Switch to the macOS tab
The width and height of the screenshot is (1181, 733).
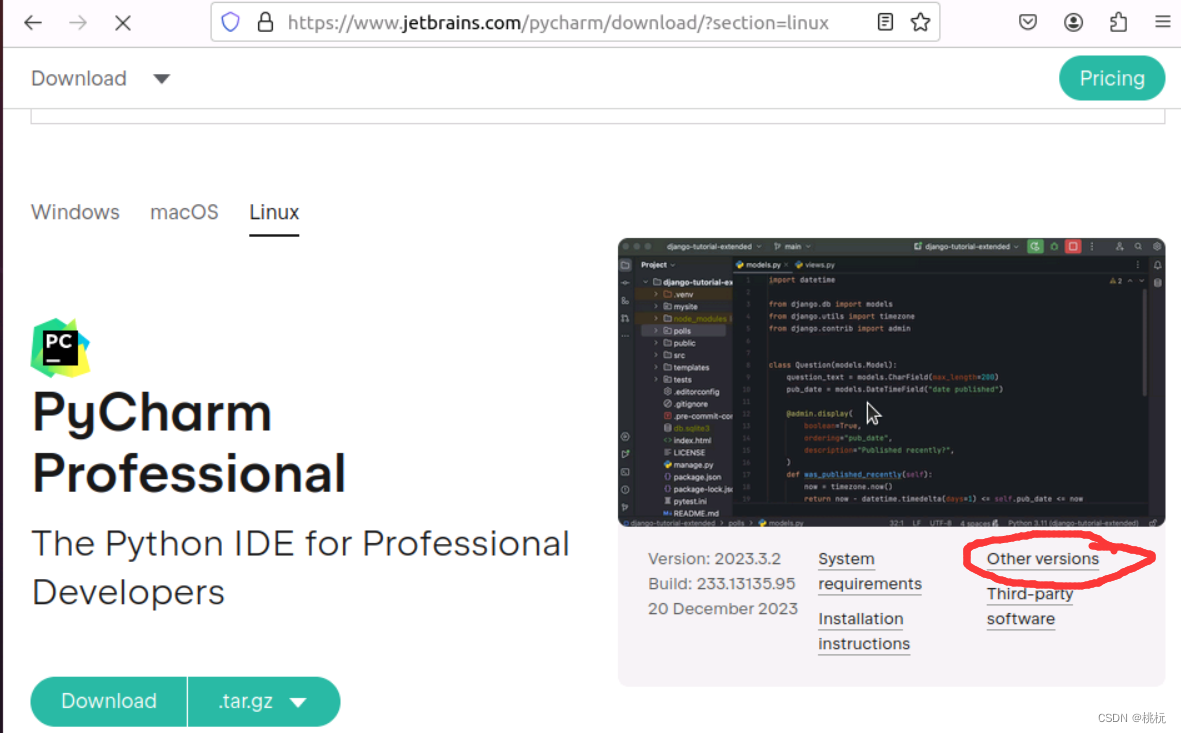[x=184, y=212]
